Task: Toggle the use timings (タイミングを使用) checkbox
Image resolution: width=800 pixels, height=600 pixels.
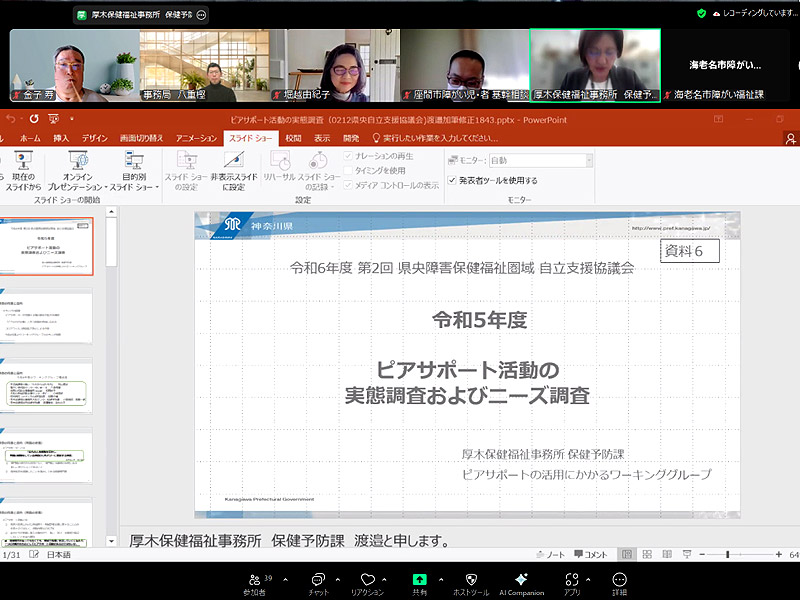Action: (348, 171)
